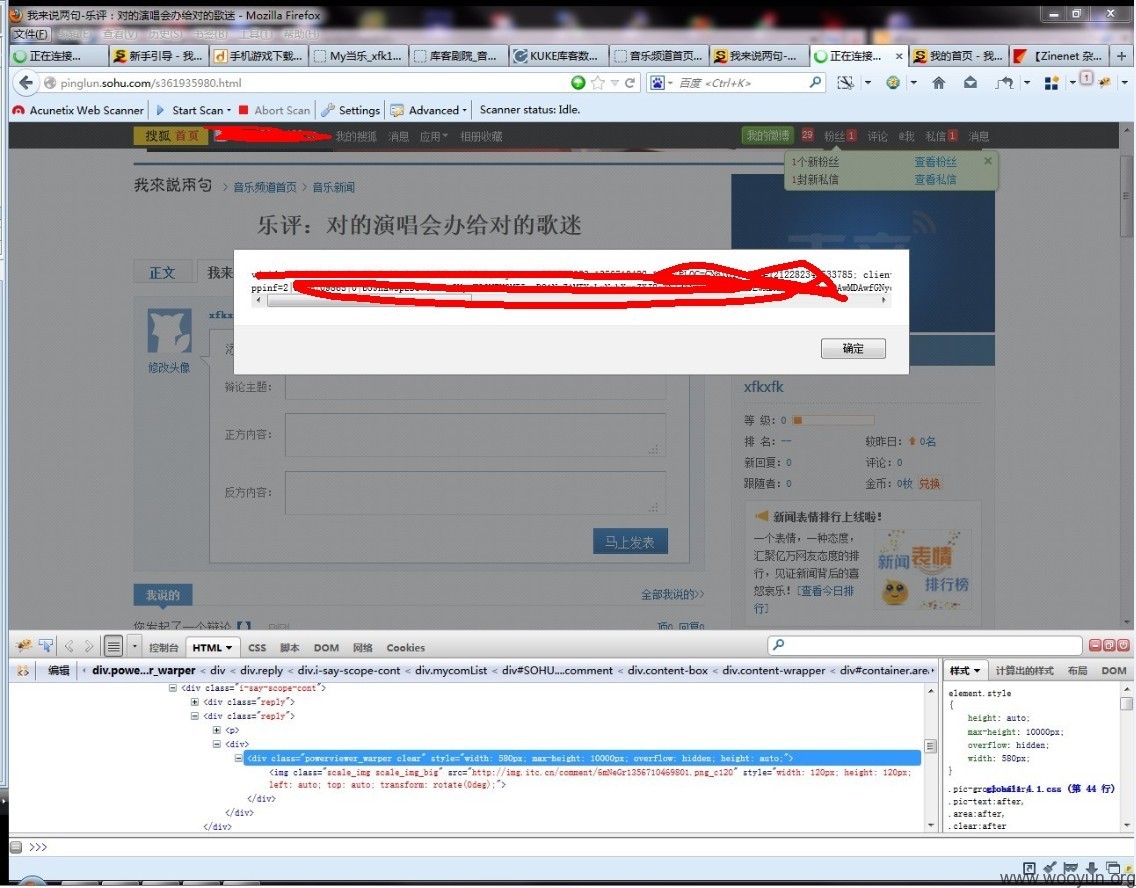
Task: Switch to the 网络 network tab
Action: [x=362, y=648]
